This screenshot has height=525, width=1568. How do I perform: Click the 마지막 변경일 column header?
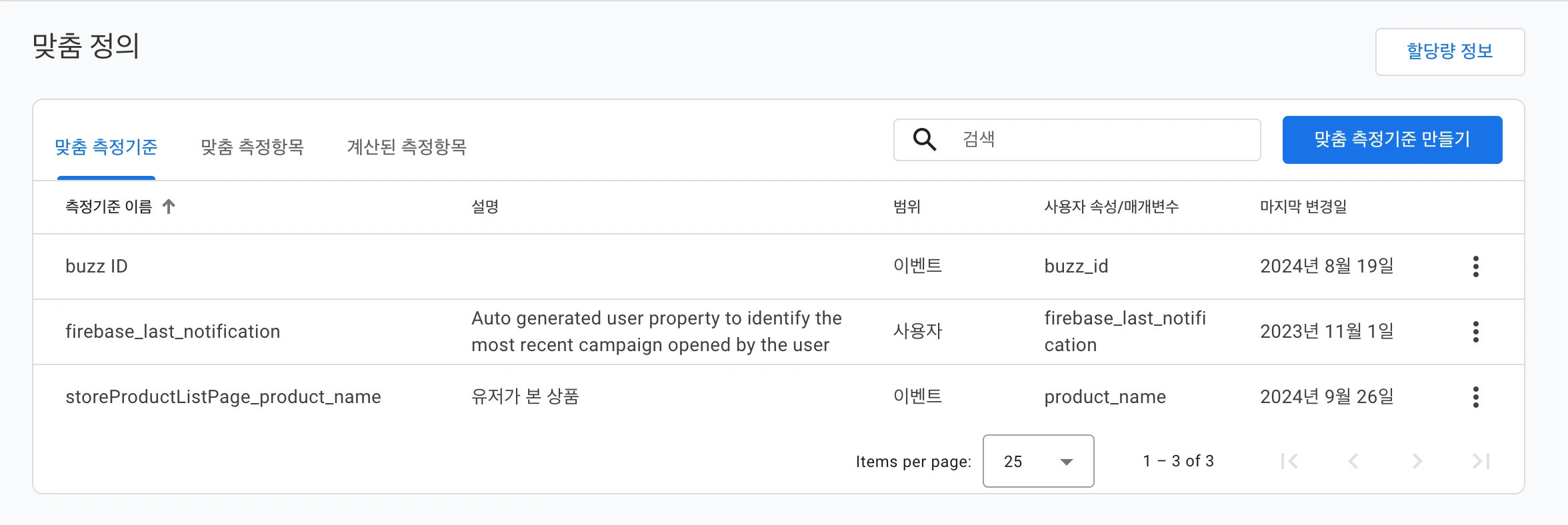(1303, 207)
